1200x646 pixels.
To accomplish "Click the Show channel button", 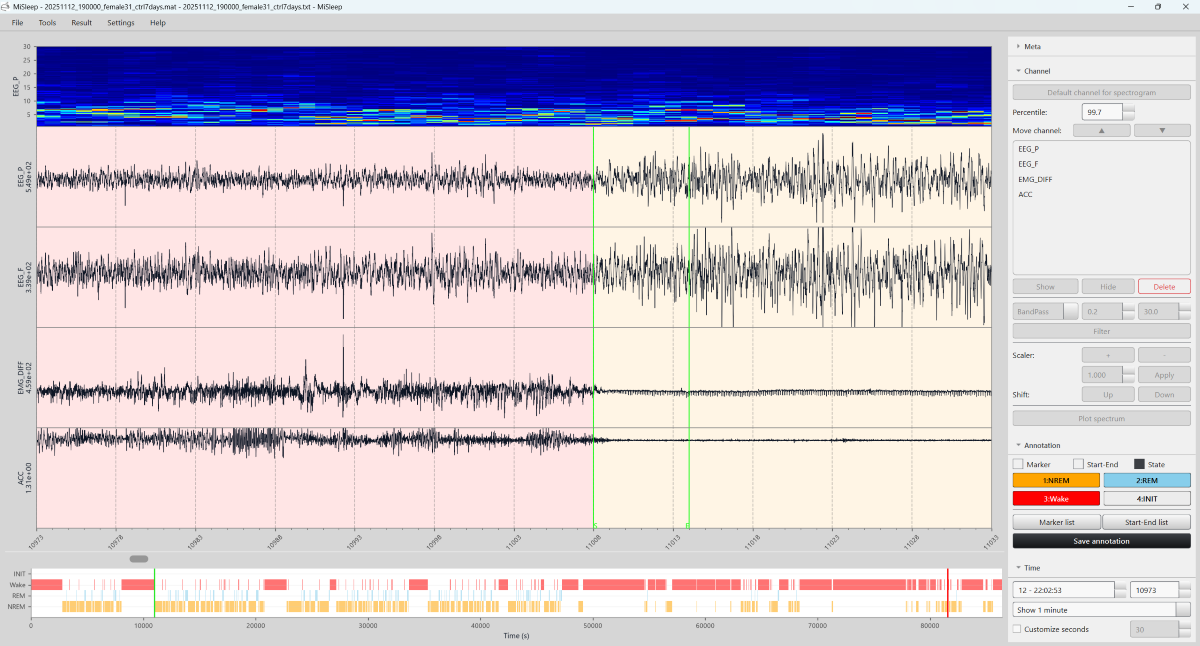I will coord(1044,286).
